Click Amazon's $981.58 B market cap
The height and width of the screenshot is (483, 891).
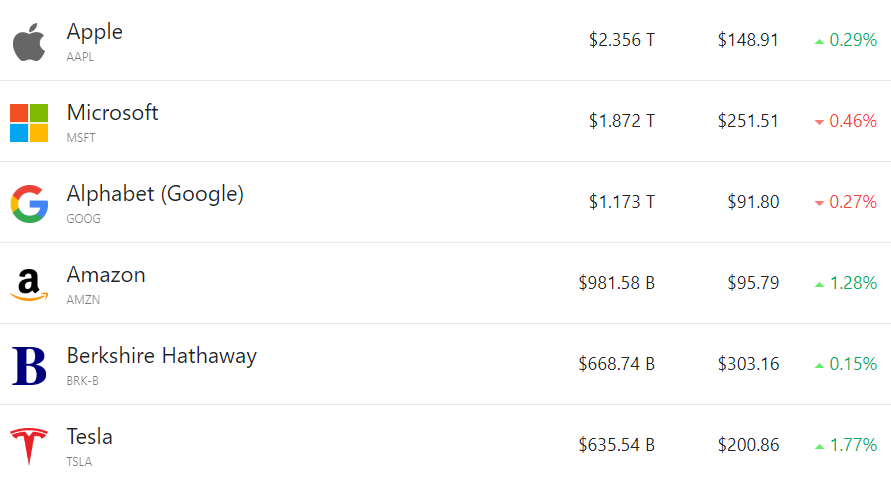pyautogui.click(x=616, y=283)
